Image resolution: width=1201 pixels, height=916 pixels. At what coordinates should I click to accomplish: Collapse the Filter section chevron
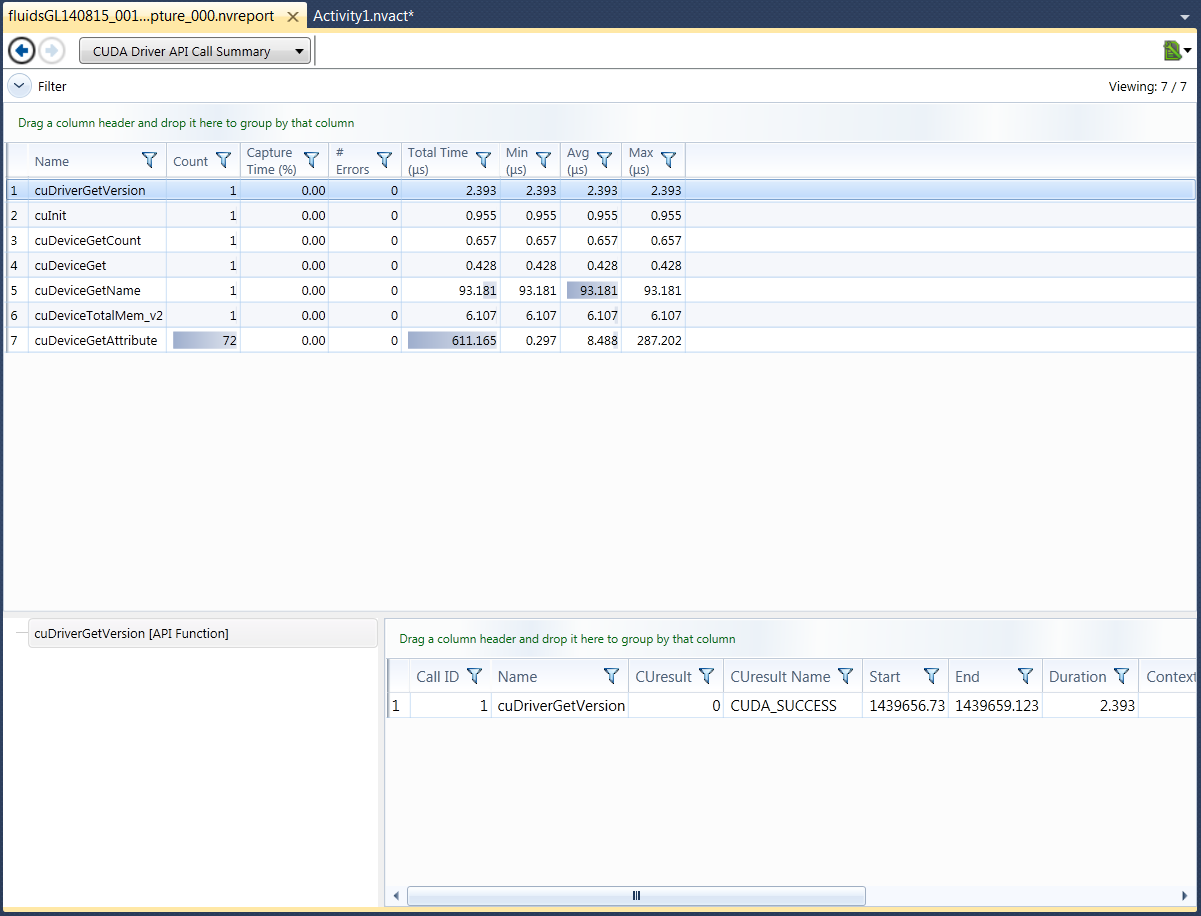click(18, 86)
